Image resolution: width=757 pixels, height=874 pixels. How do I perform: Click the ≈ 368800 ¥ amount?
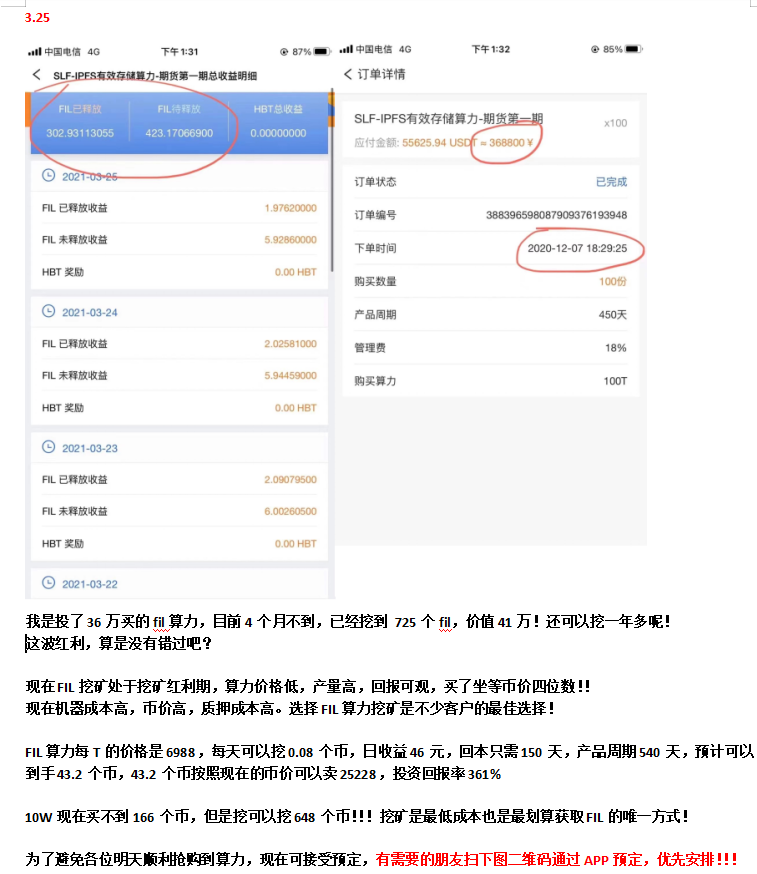click(507, 143)
